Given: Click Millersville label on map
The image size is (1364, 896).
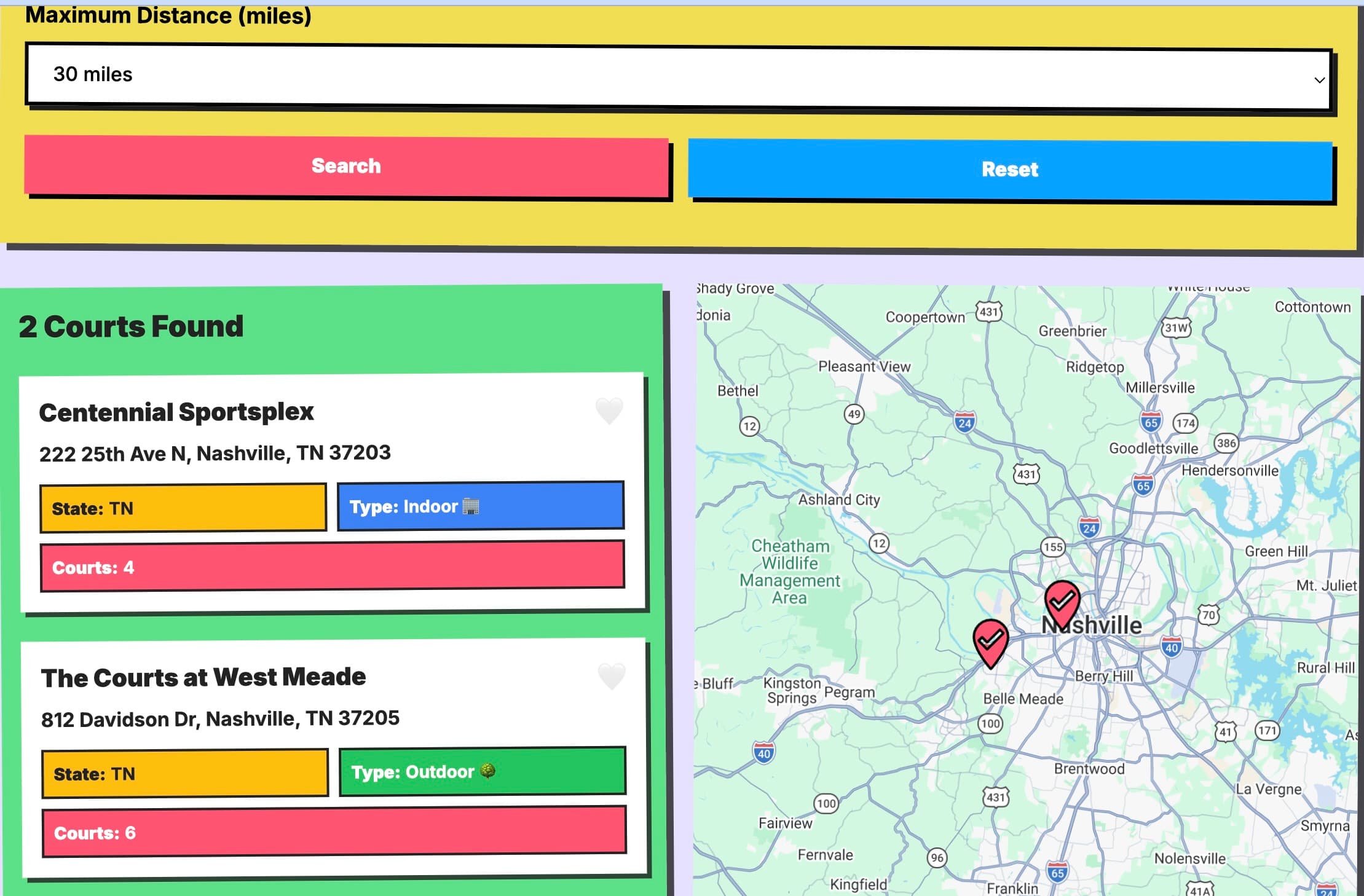Looking at the screenshot, I should (x=1160, y=388).
